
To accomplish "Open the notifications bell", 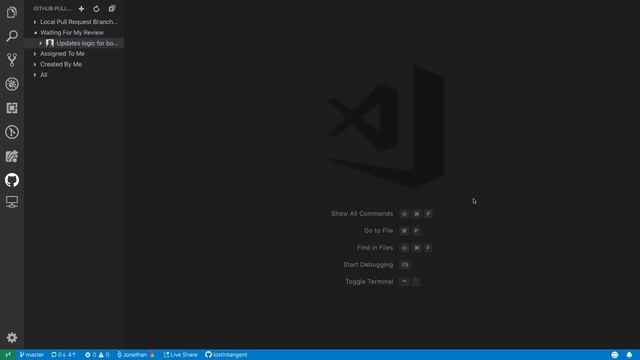I will 629,355.
